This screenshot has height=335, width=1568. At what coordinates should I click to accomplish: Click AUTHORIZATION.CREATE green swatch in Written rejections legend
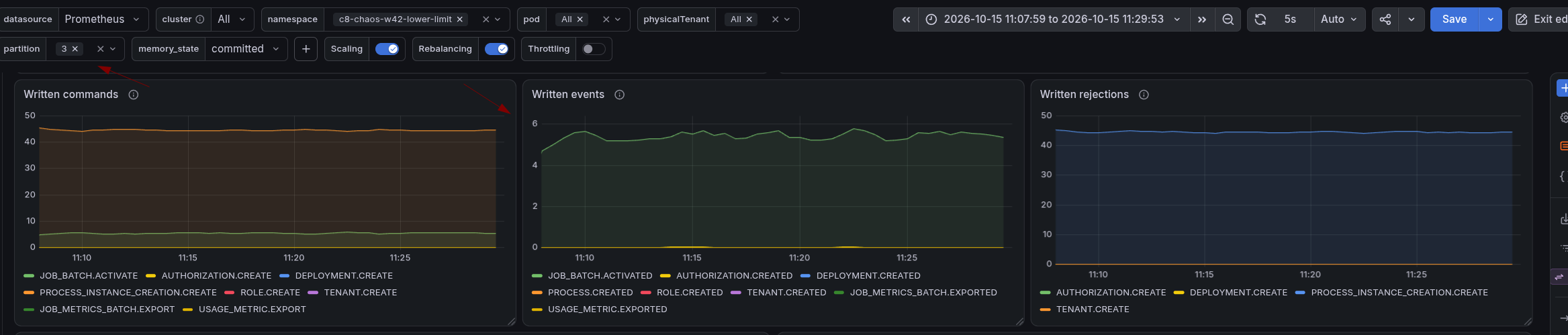[1046, 293]
